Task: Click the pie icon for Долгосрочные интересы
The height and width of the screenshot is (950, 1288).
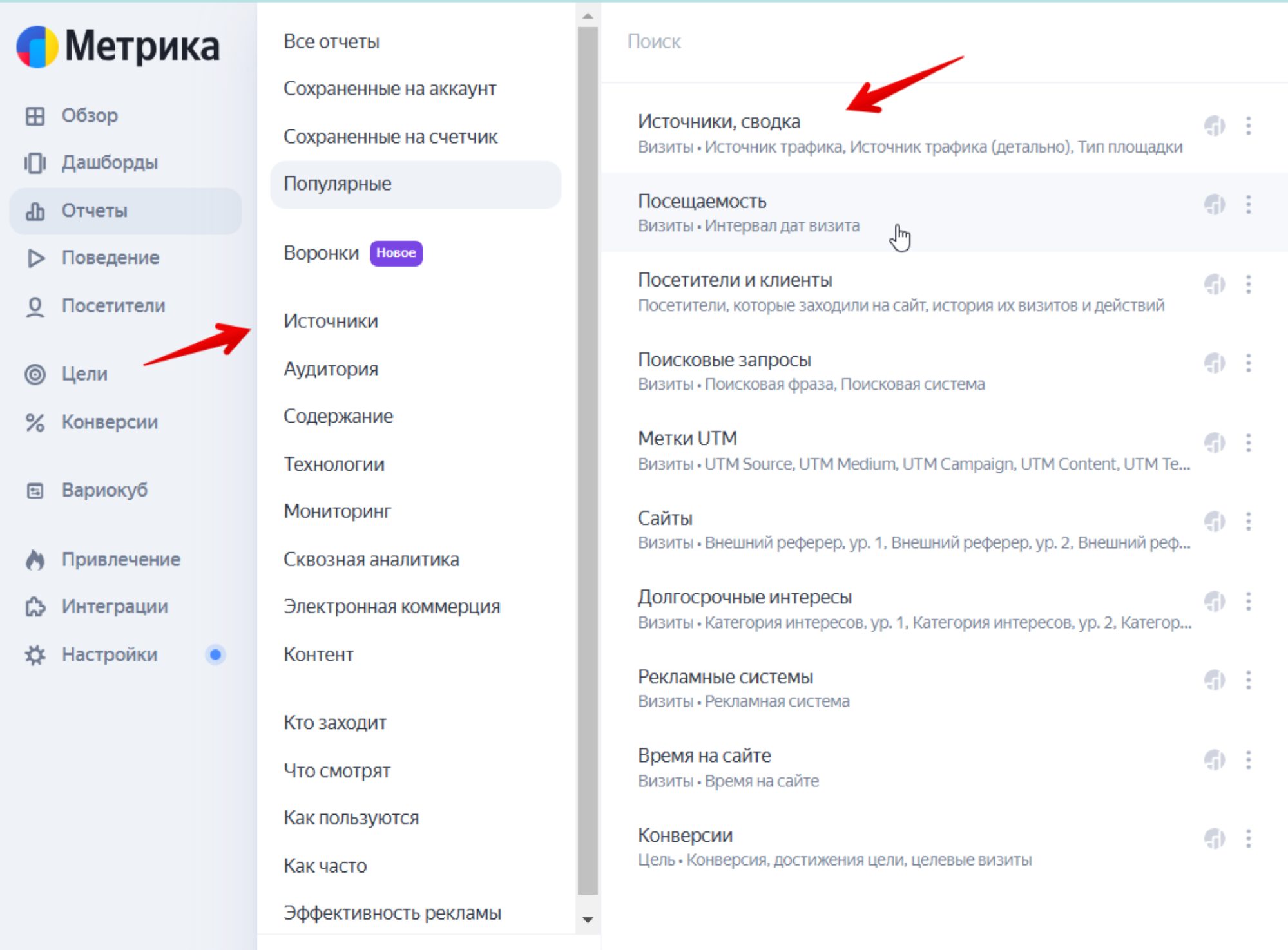Action: tap(1215, 601)
